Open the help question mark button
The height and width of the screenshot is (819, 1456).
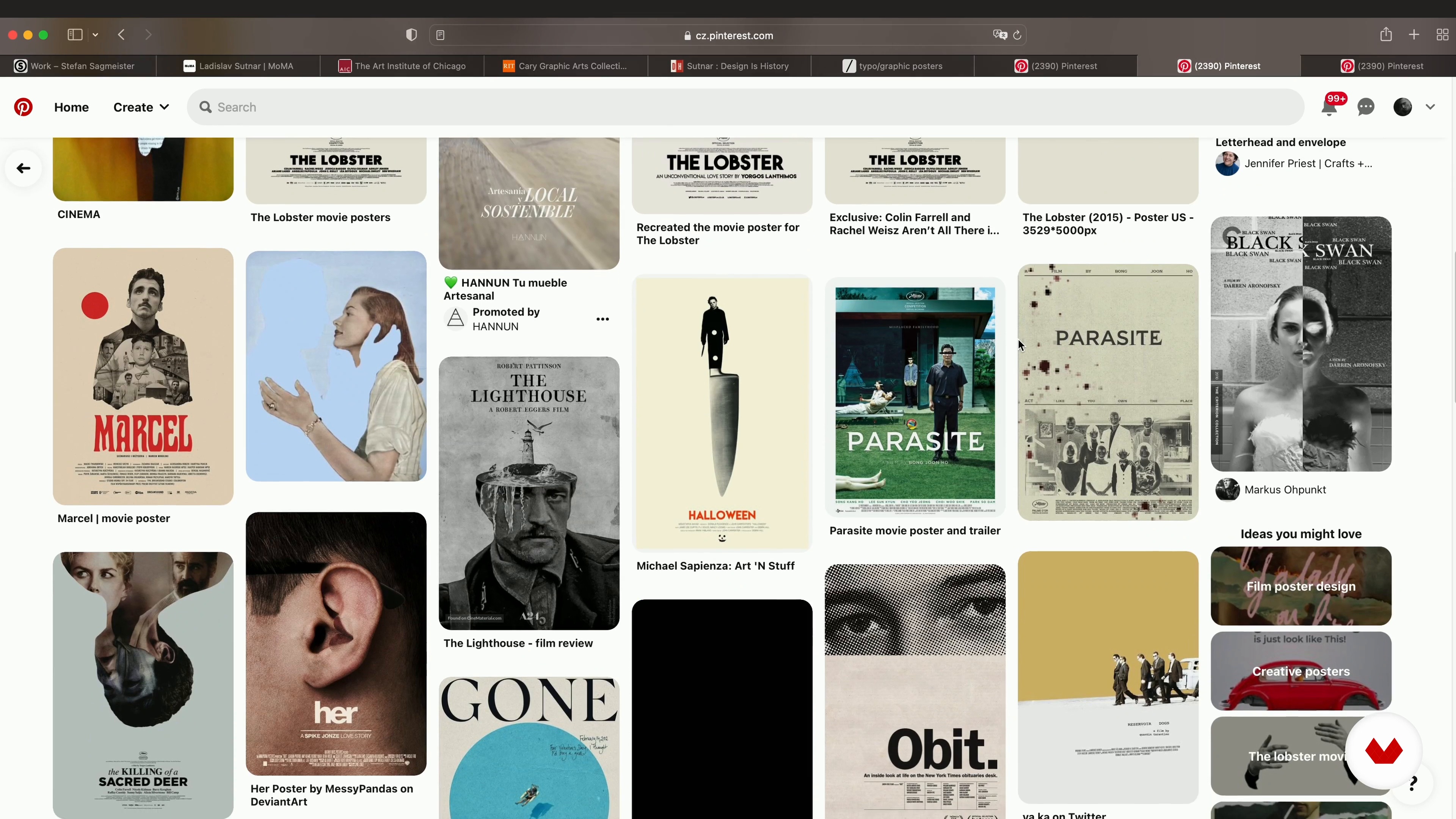pyautogui.click(x=1413, y=783)
